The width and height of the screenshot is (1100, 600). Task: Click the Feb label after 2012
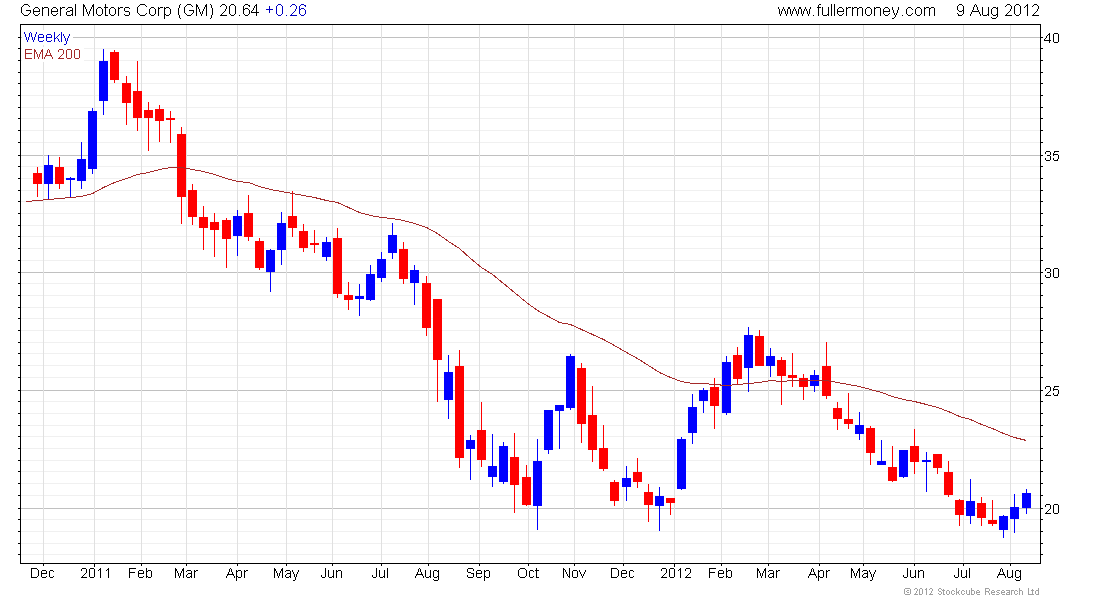point(720,573)
